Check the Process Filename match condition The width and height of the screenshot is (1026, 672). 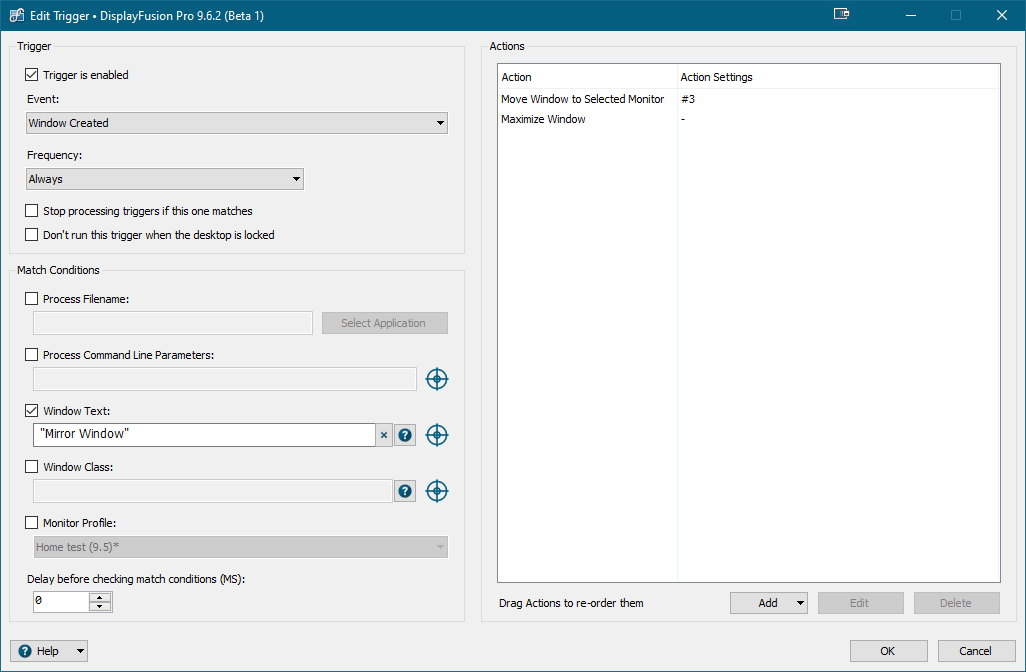pyautogui.click(x=32, y=299)
